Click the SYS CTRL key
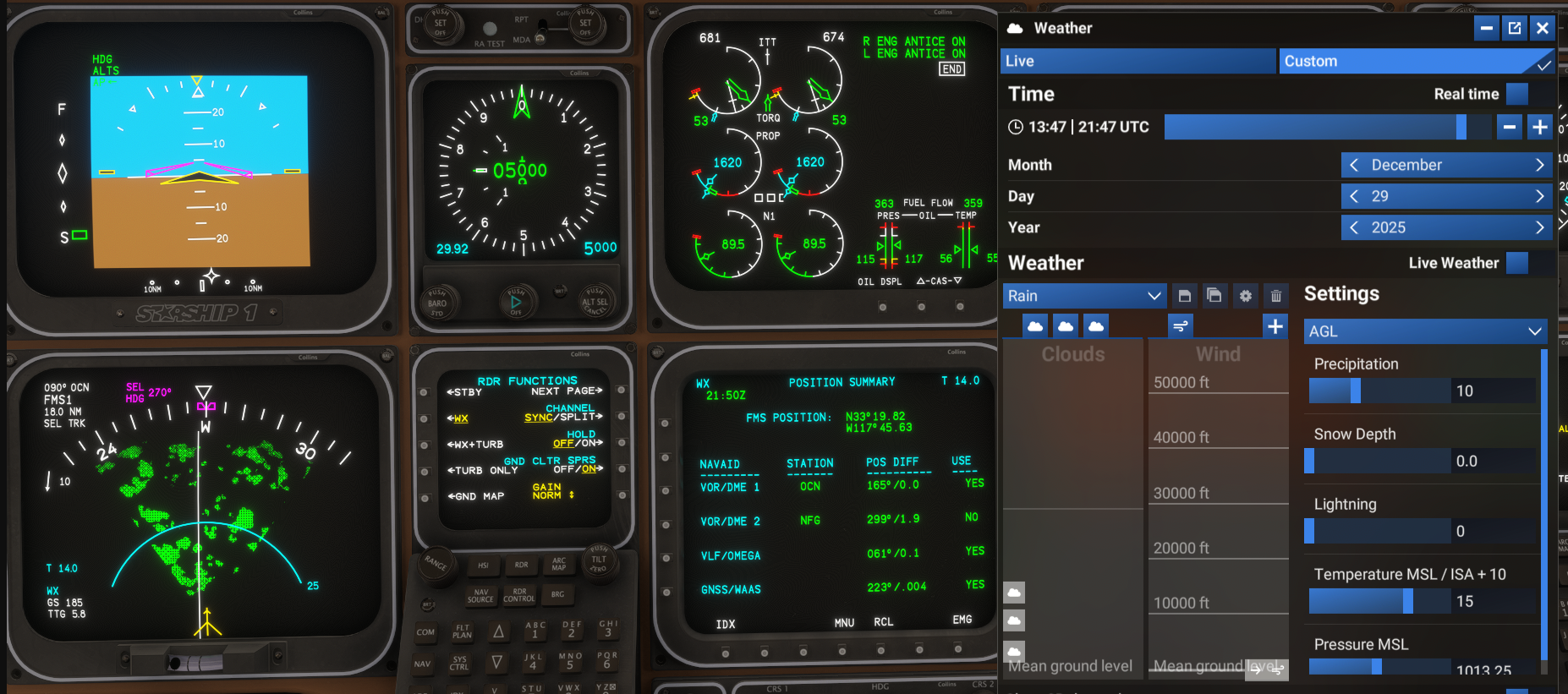 459,664
